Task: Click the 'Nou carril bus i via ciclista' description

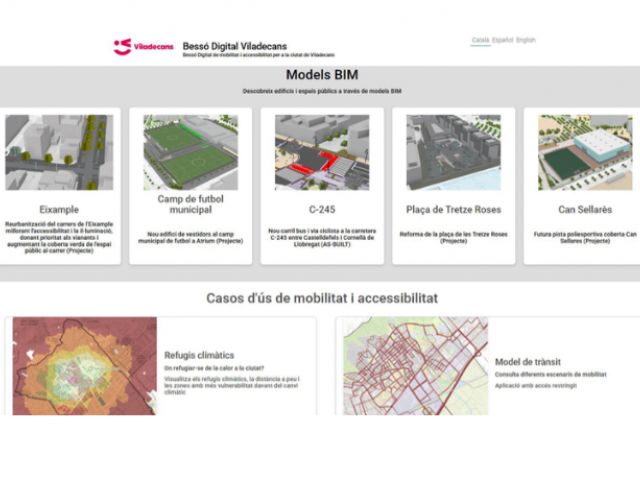Action: coord(322,238)
